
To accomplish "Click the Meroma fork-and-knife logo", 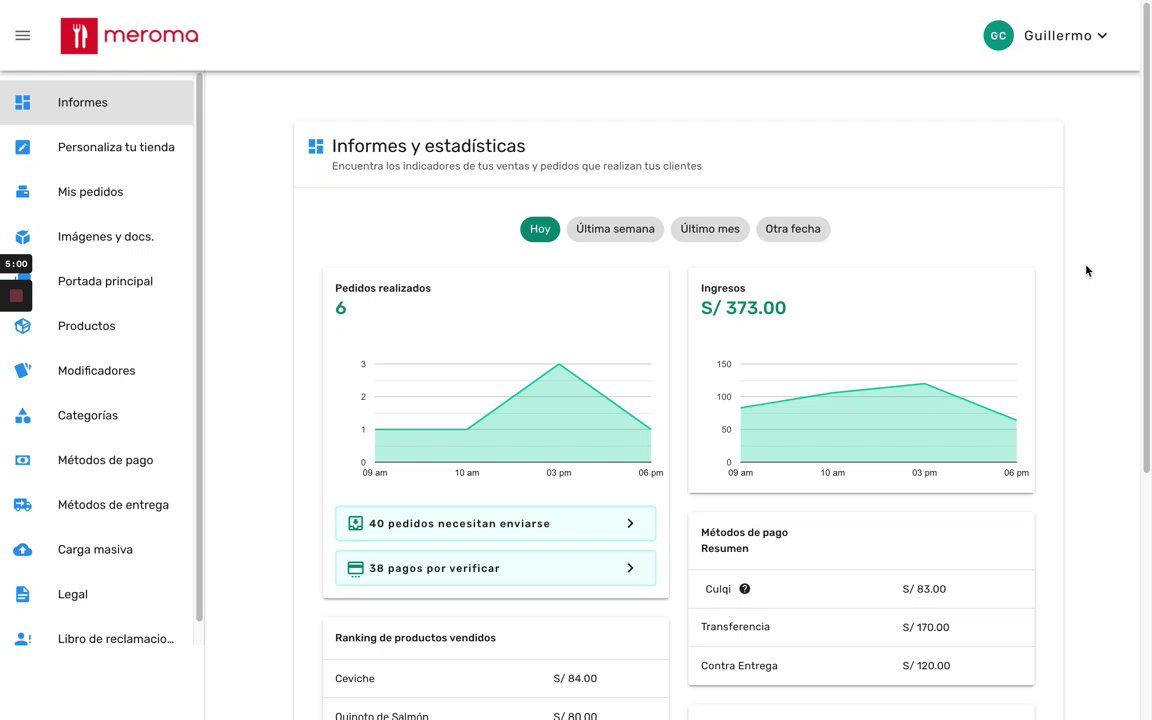I will pyautogui.click(x=79, y=36).
